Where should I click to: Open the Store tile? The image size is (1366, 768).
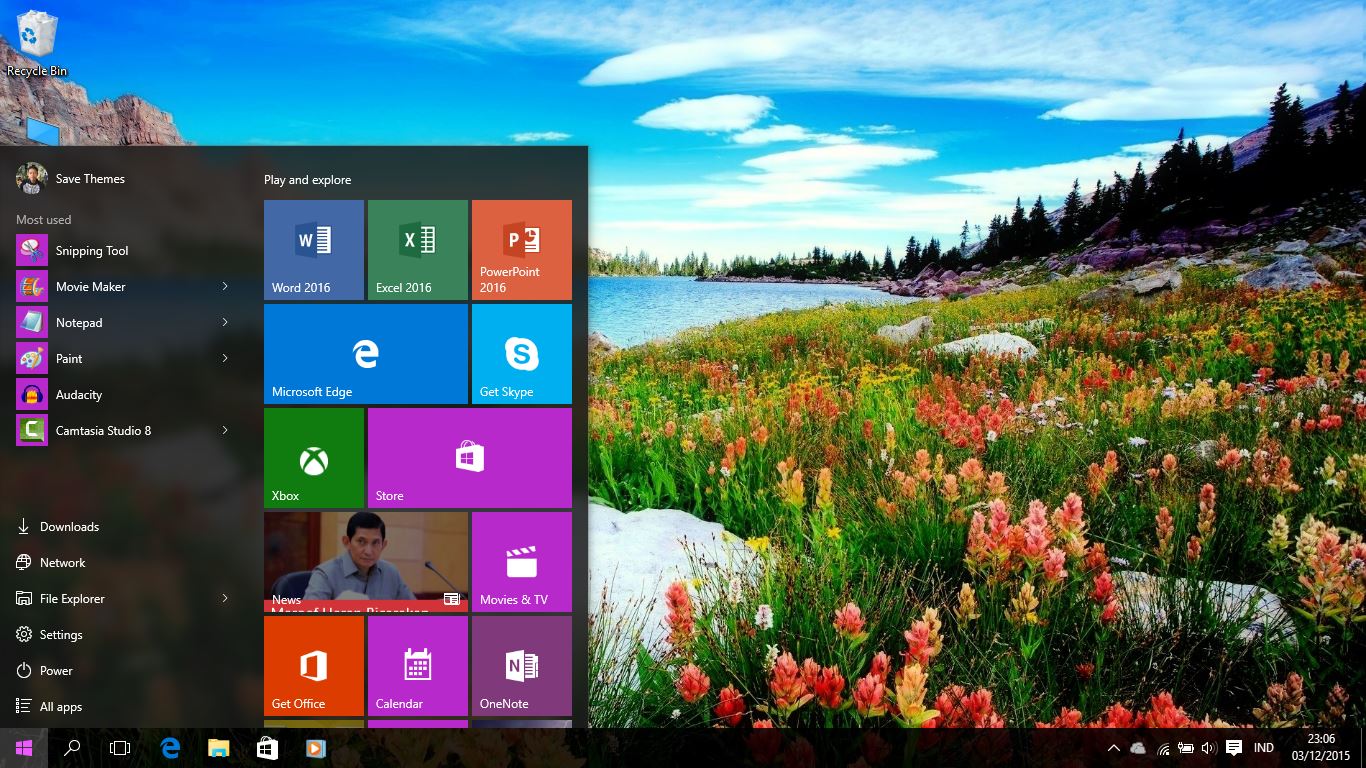[470, 458]
